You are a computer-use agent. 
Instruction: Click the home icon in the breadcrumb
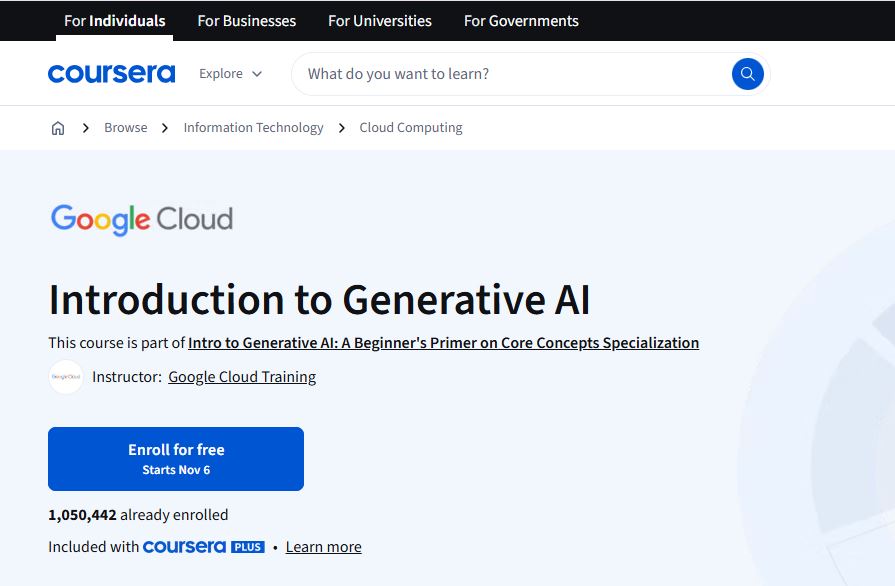(58, 128)
